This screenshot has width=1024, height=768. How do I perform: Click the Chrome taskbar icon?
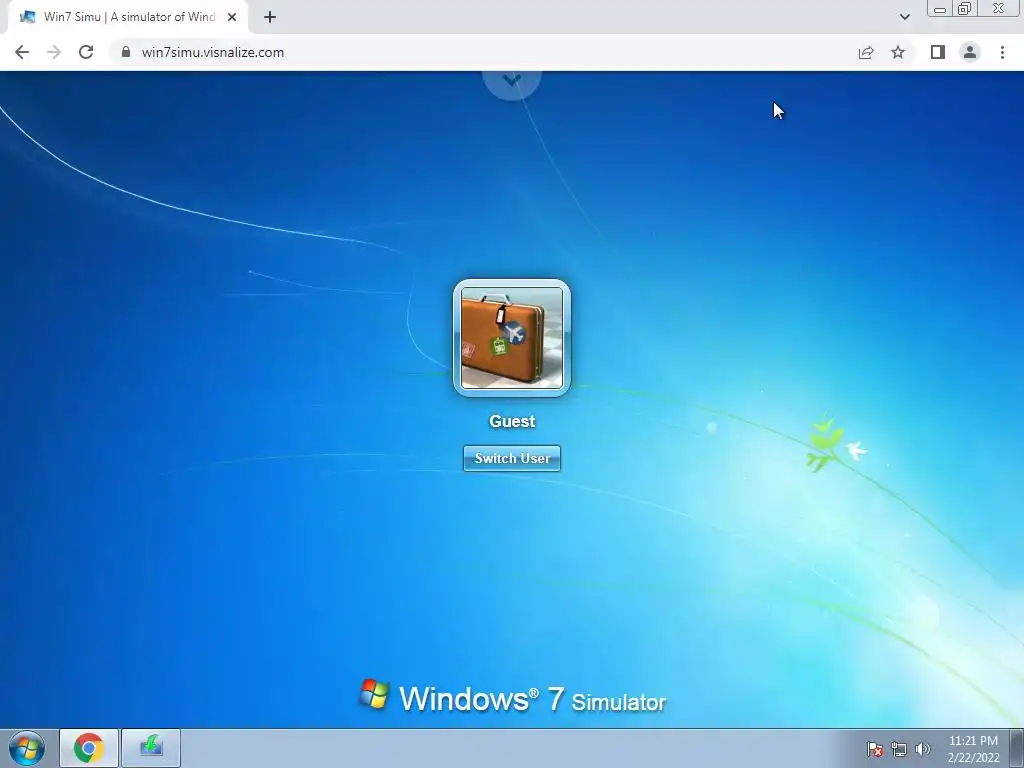click(89, 748)
